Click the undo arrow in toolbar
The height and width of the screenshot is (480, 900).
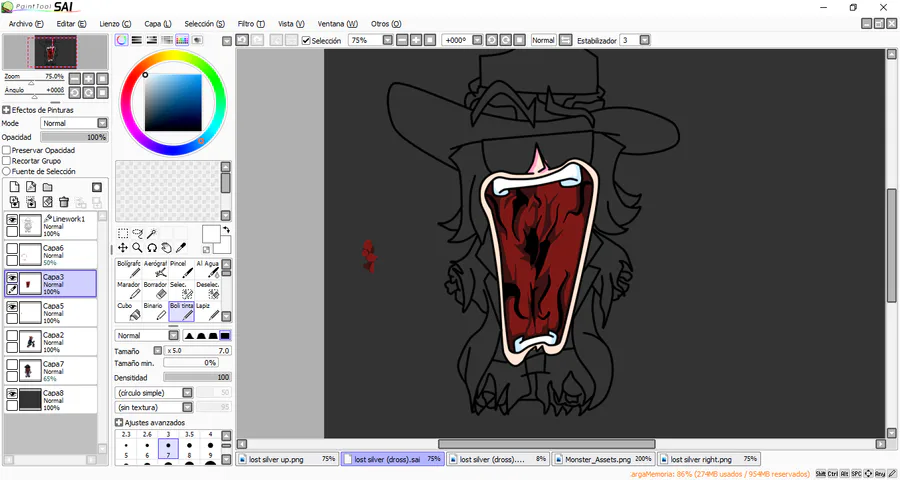[242, 40]
